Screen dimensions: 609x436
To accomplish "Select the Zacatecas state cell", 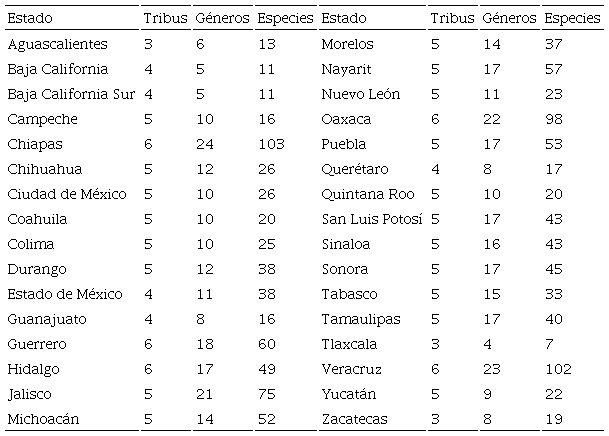I will coord(354,420).
